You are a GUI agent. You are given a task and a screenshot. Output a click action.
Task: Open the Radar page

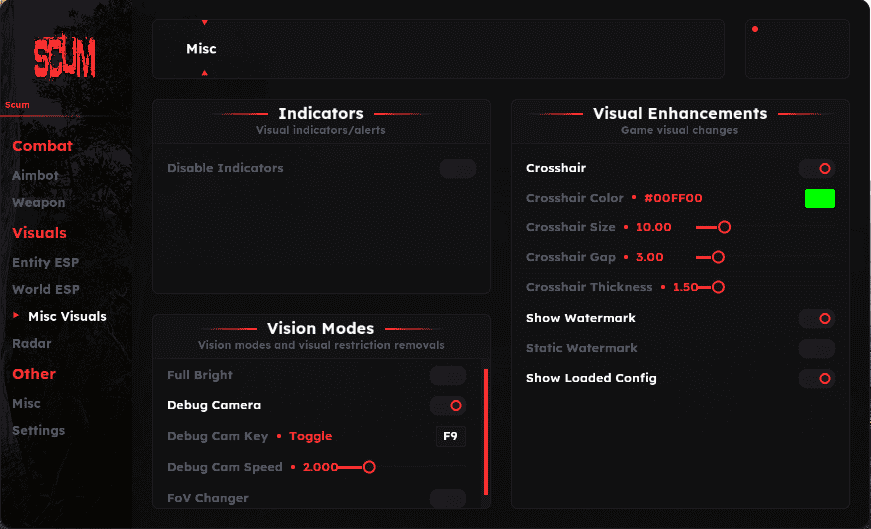[x=32, y=343]
